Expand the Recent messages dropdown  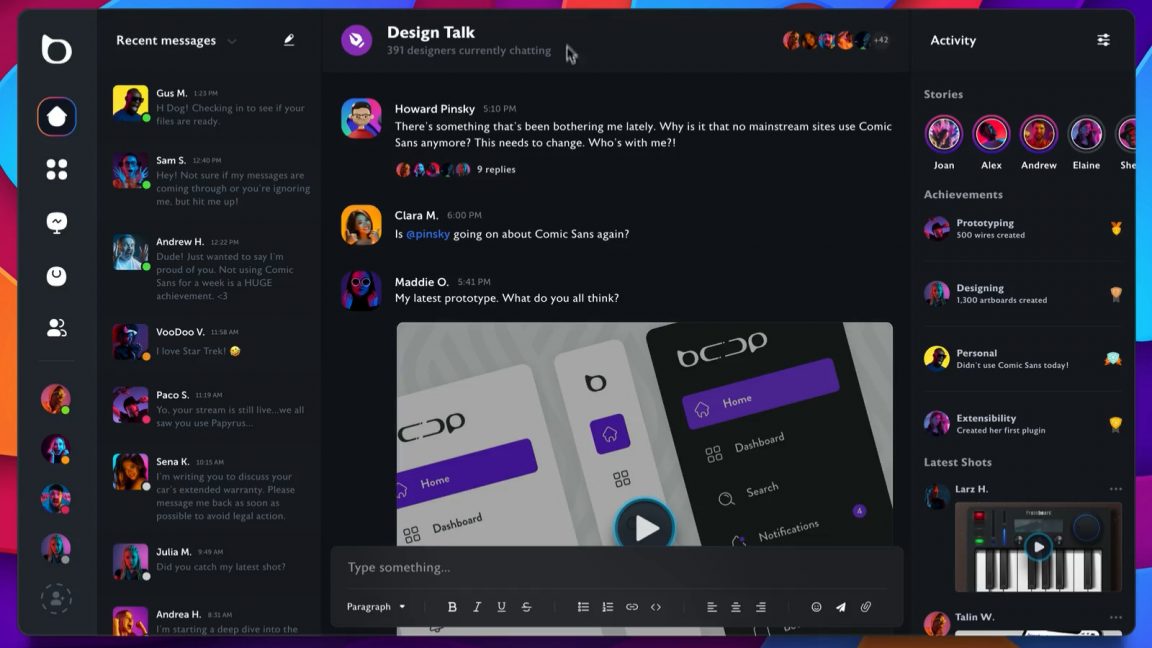233,41
